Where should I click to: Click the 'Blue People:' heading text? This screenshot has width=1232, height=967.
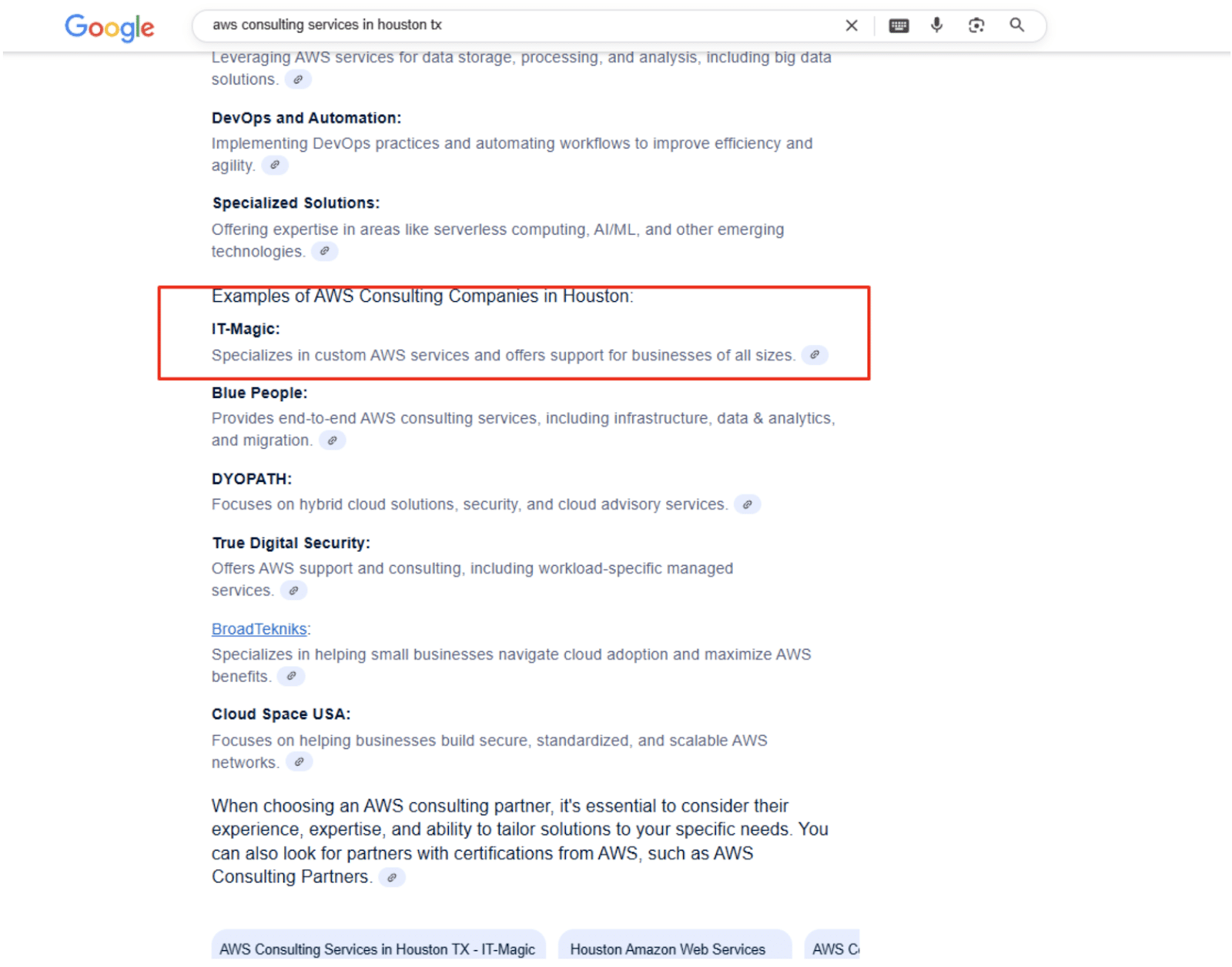click(x=259, y=393)
